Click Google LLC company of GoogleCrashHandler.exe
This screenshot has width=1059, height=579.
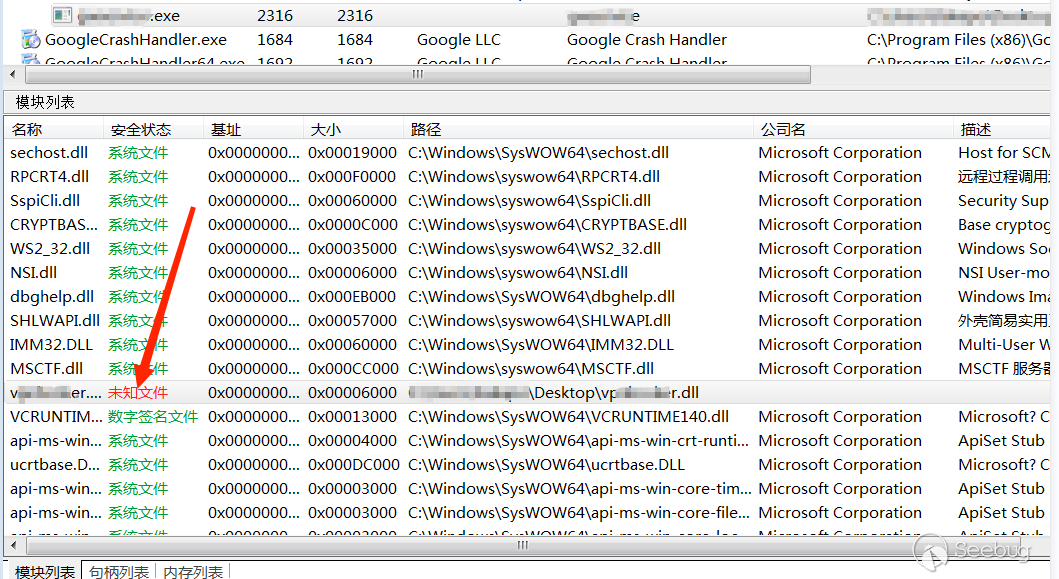[459, 40]
